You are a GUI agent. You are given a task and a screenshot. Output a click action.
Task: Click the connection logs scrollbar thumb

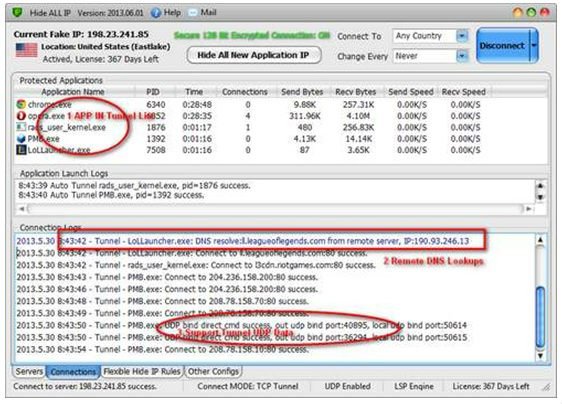click(540, 317)
